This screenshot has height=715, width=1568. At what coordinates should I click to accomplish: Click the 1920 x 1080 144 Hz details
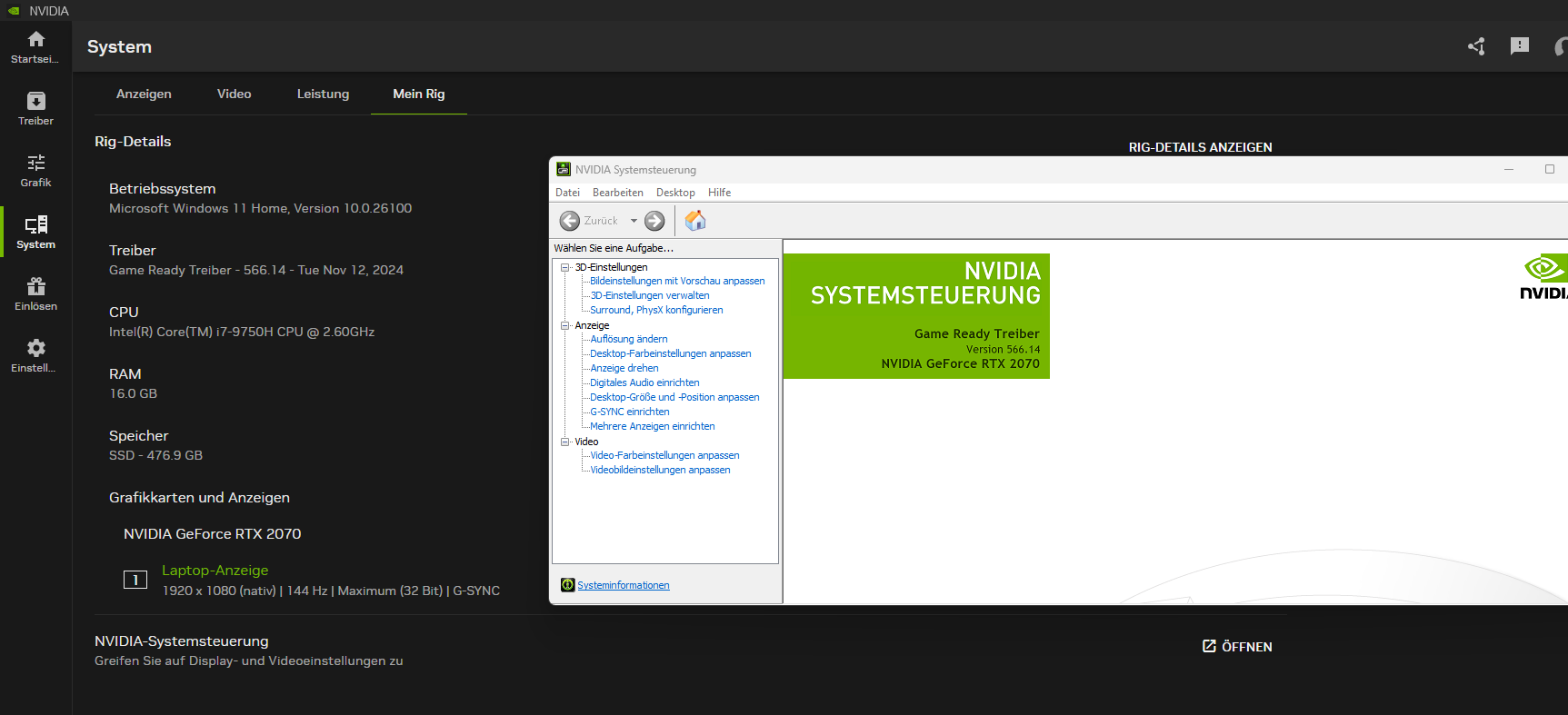click(331, 591)
